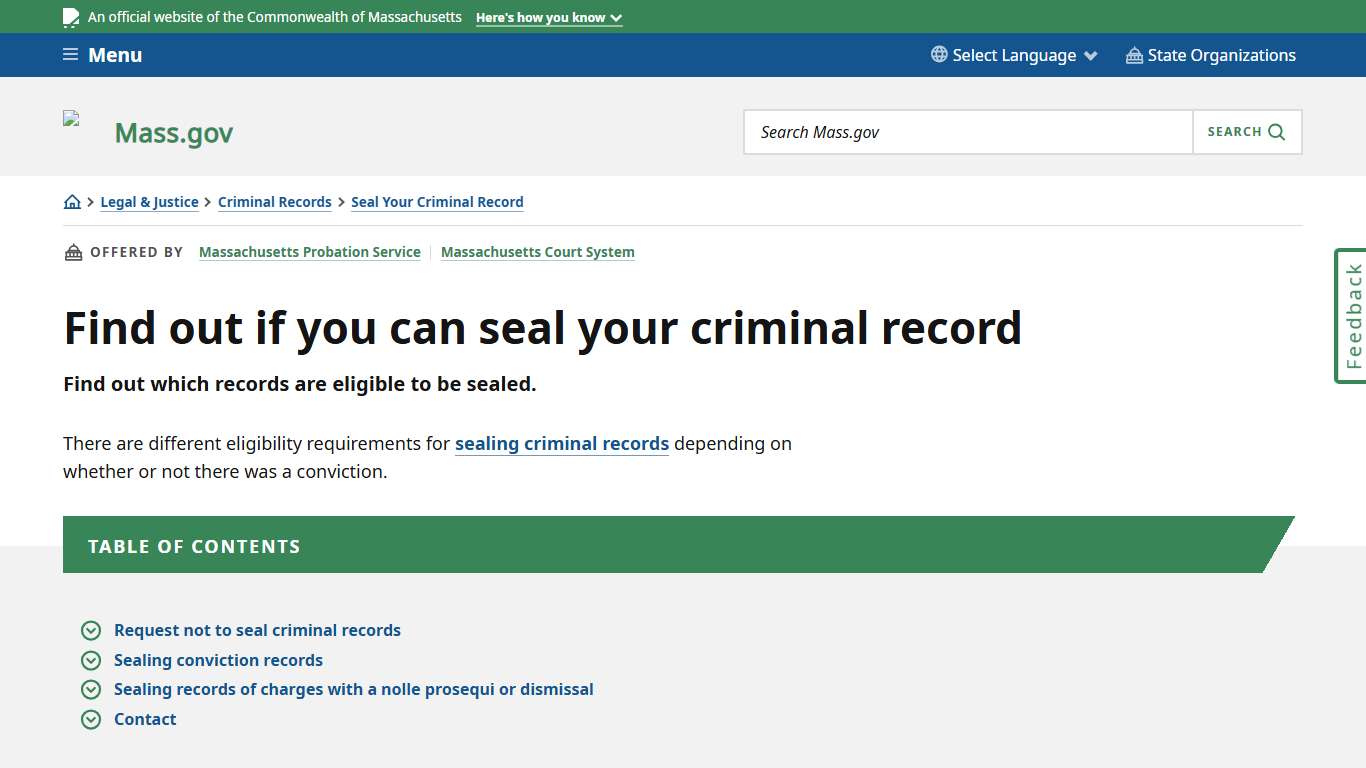The height and width of the screenshot is (768, 1366).
Task: Click the hamburger menu icon
Action: pyautogui.click(x=69, y=54)
